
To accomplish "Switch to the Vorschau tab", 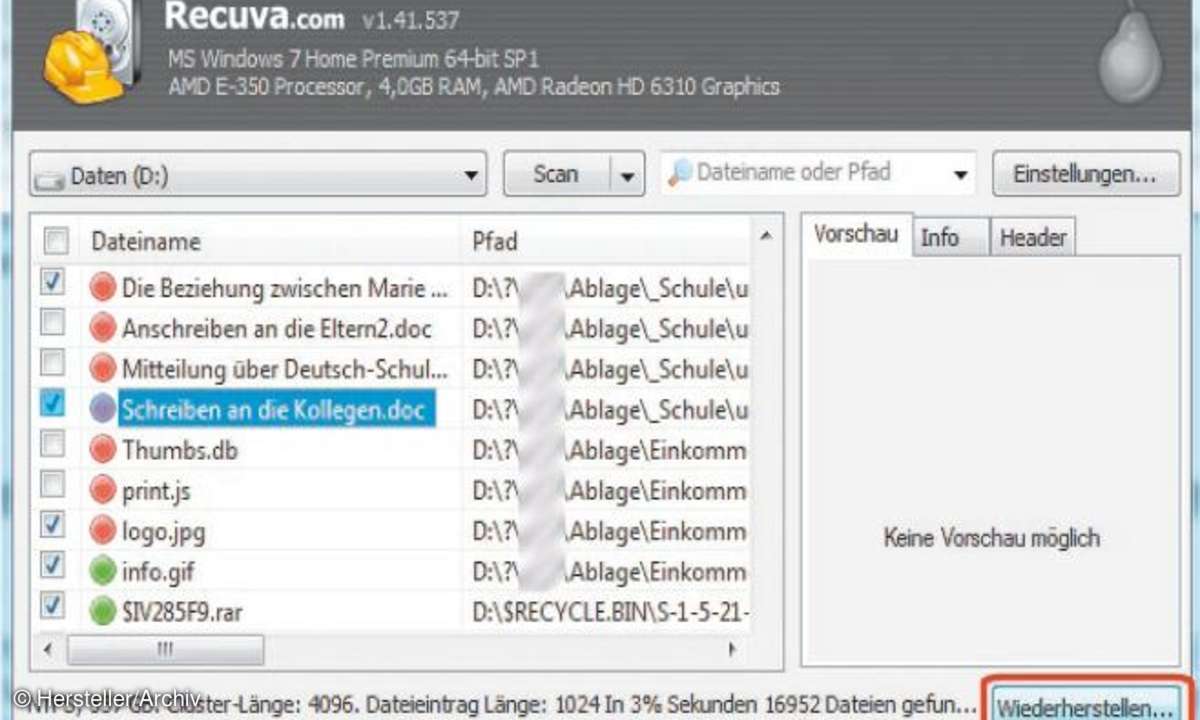I will [x=856, y=235].
